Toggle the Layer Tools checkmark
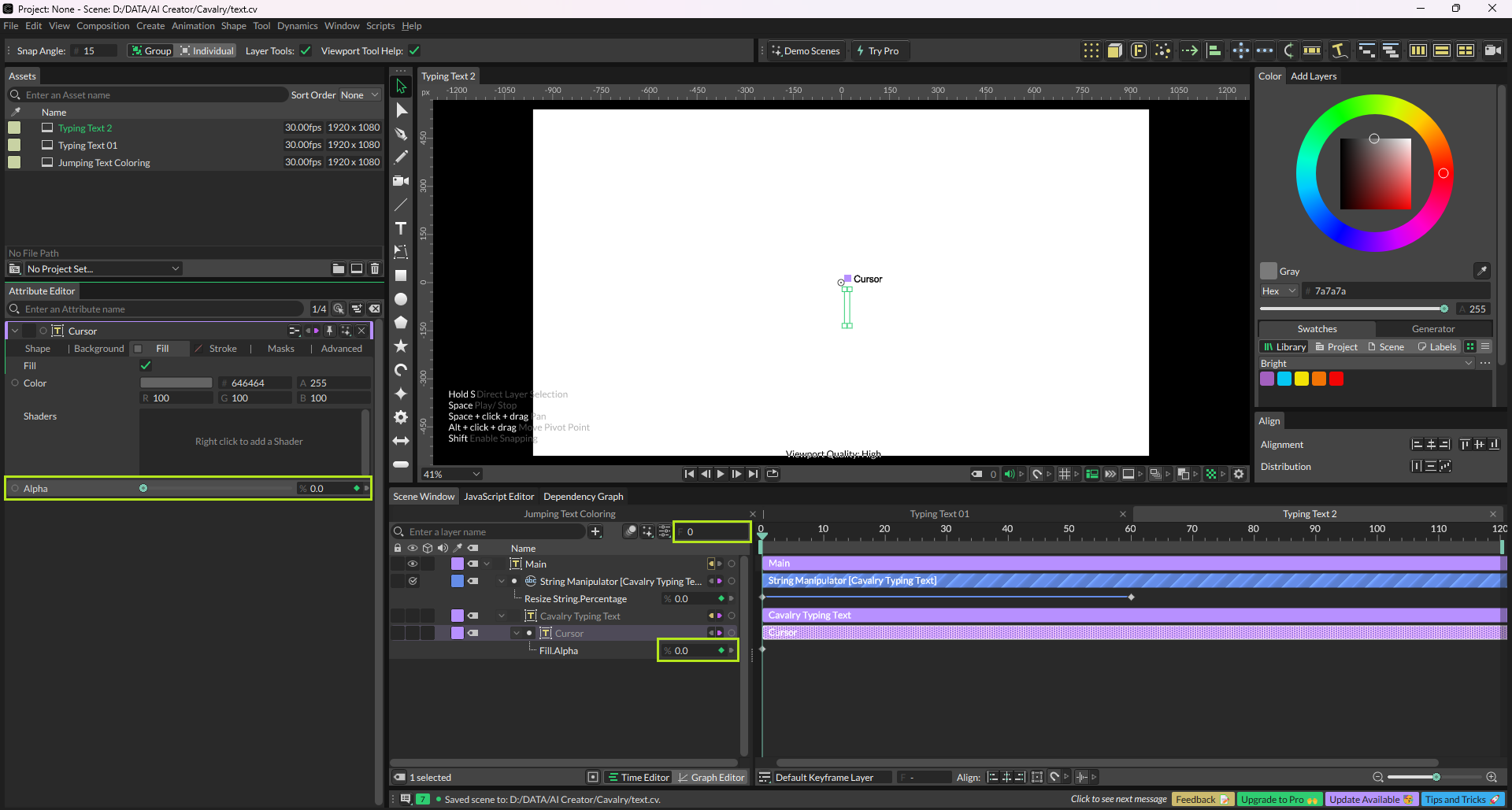This screenshot has height=810, width=1512. (306, 51)
